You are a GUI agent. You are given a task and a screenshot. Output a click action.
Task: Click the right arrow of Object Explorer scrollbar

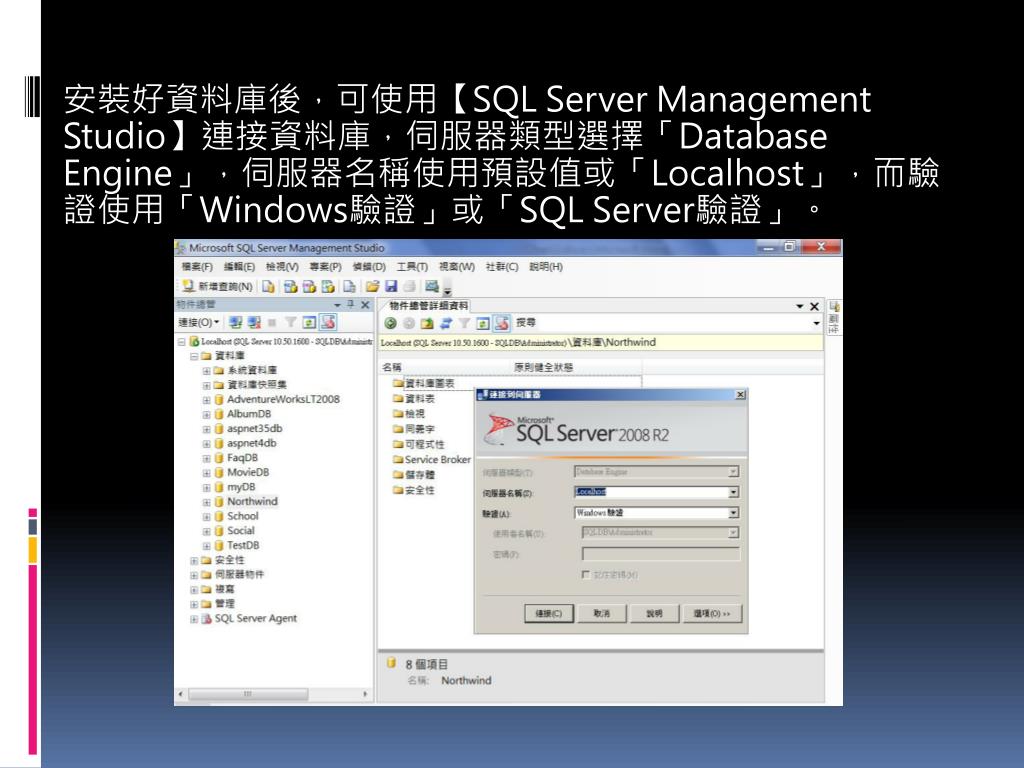tap(365, 694)
